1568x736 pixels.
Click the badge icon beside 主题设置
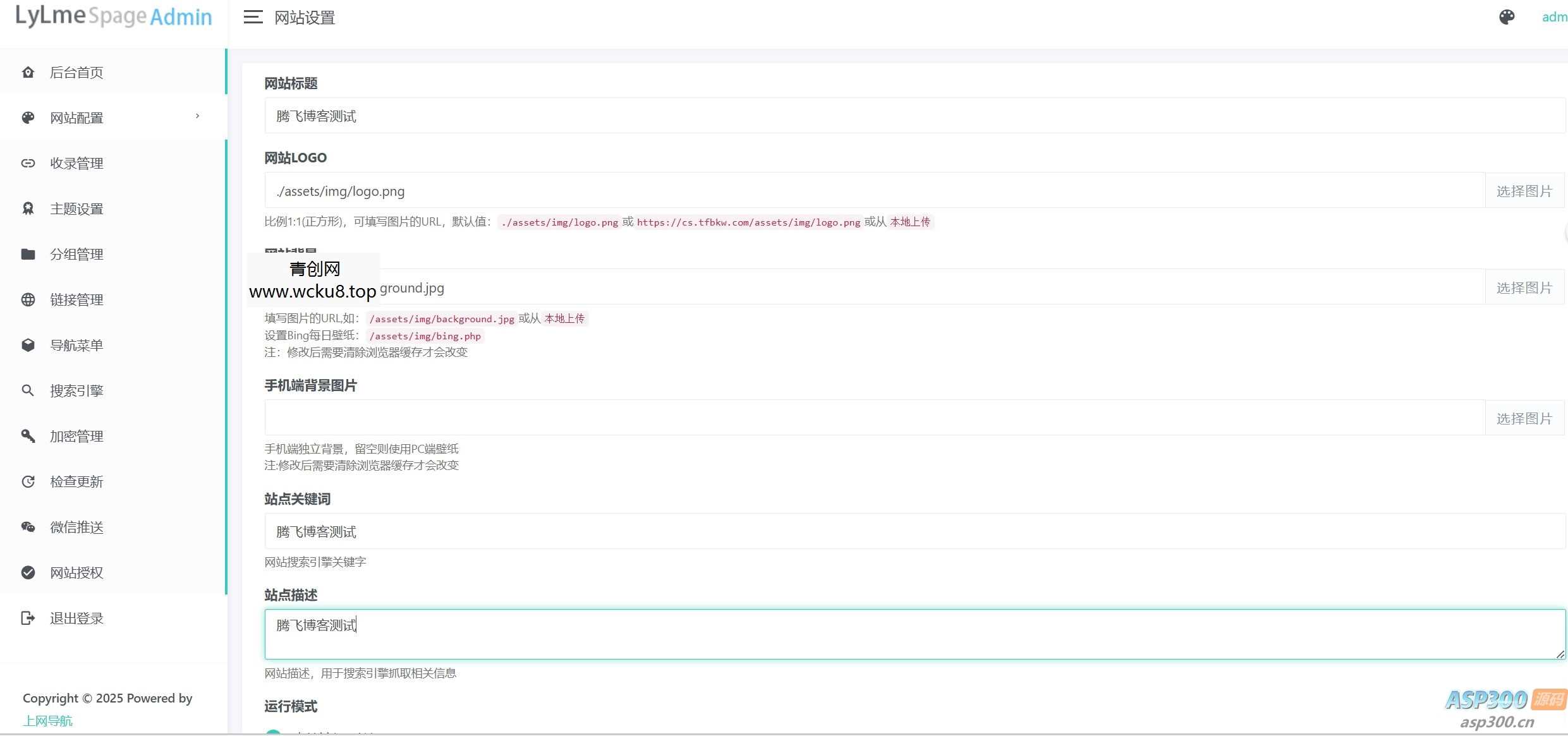28,209
